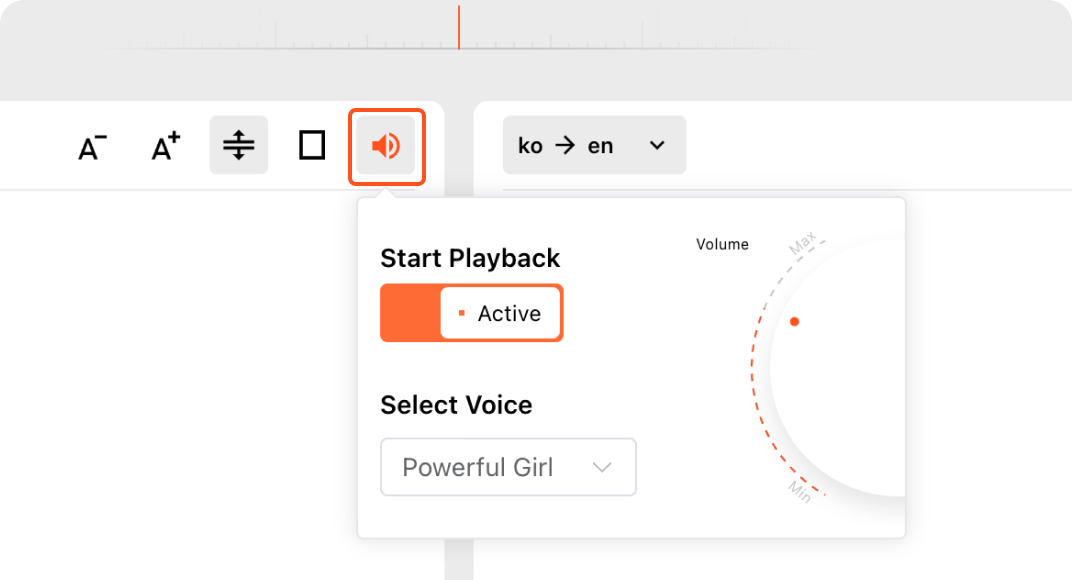Open the ko → en language dropdown
1072x580 pixels.
tap(594, 146)
